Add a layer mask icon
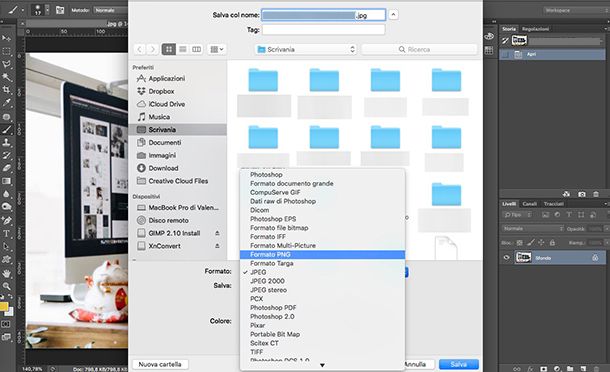This screenshot has width=610, height=372. [543, 368]
